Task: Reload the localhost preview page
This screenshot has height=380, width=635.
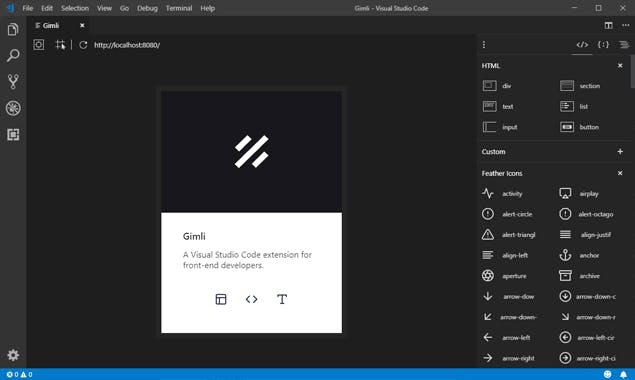Action: click(83, 45)
